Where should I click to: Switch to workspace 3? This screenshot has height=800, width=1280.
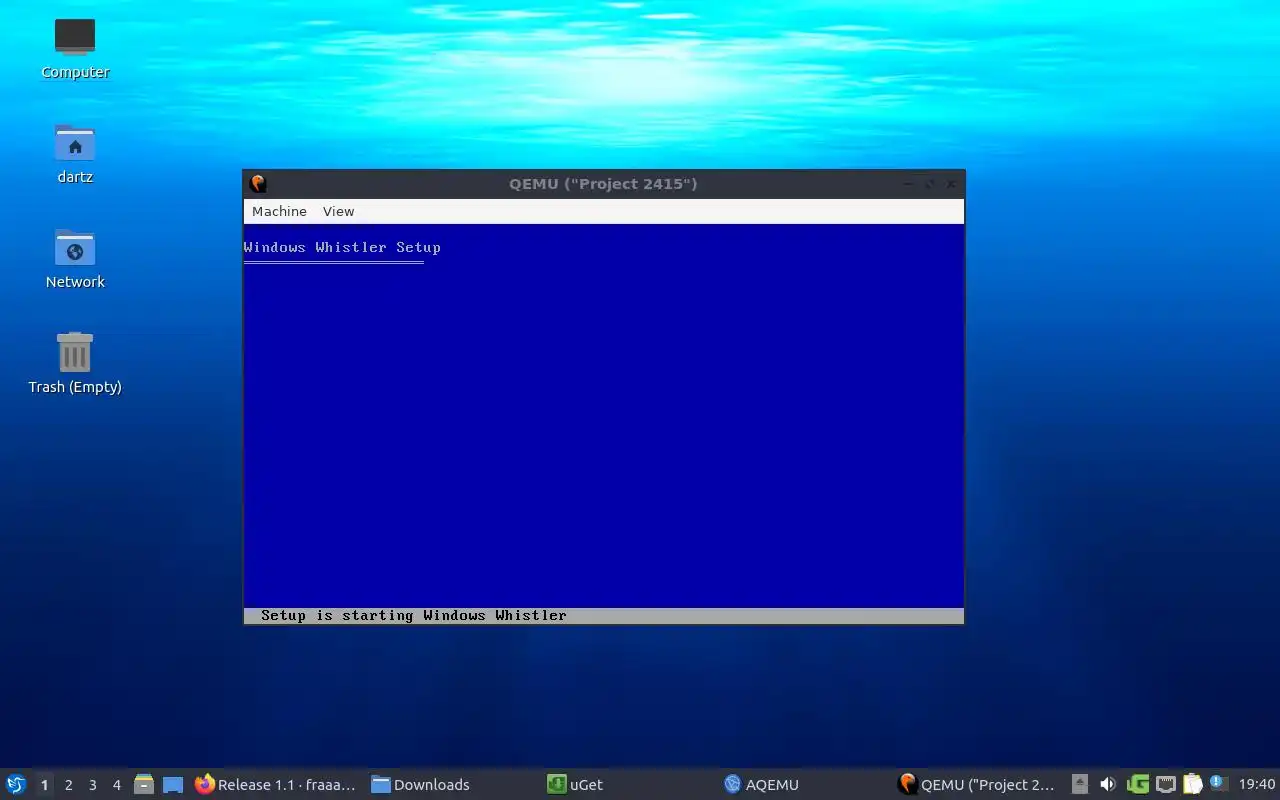pyautogui.click(x=92, y=785)
